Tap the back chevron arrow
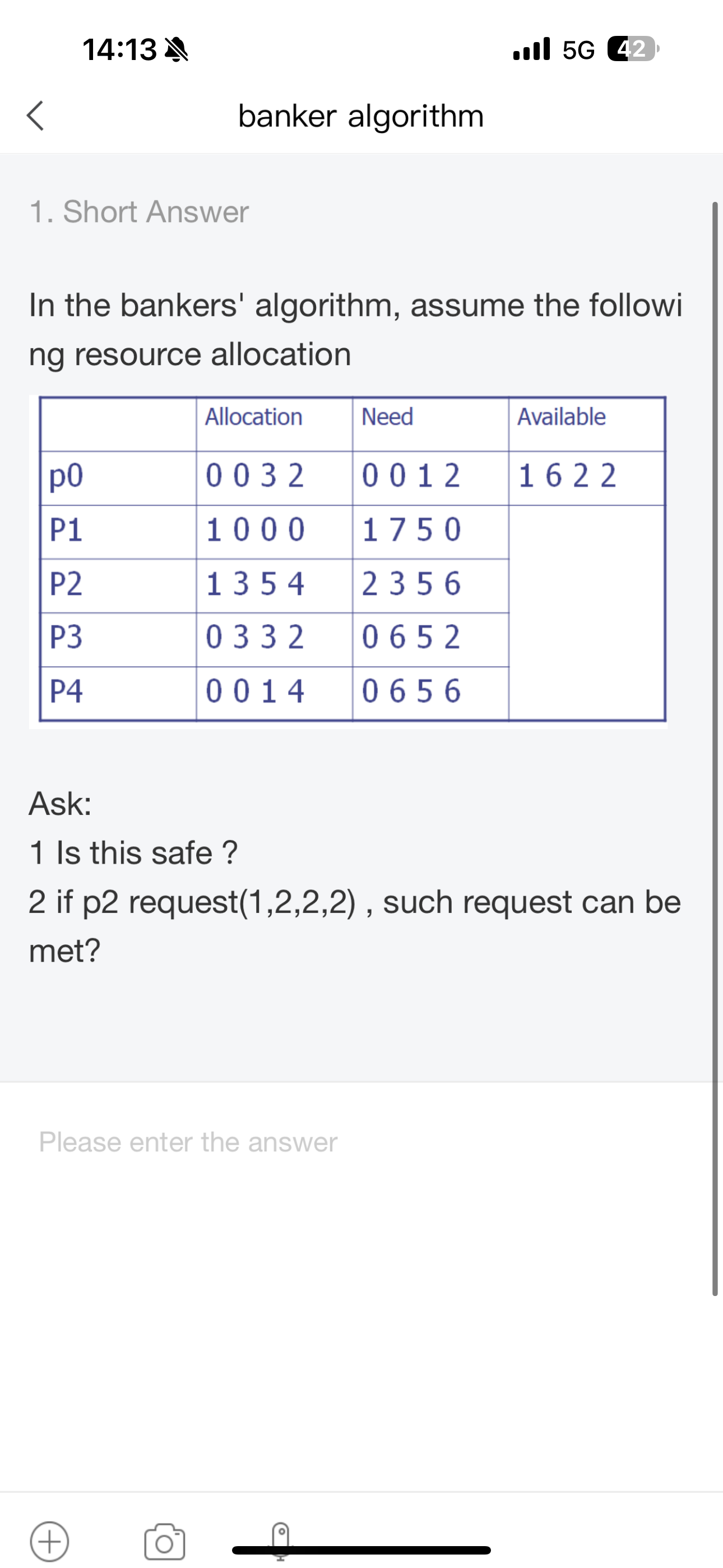 tap(36, 117)
